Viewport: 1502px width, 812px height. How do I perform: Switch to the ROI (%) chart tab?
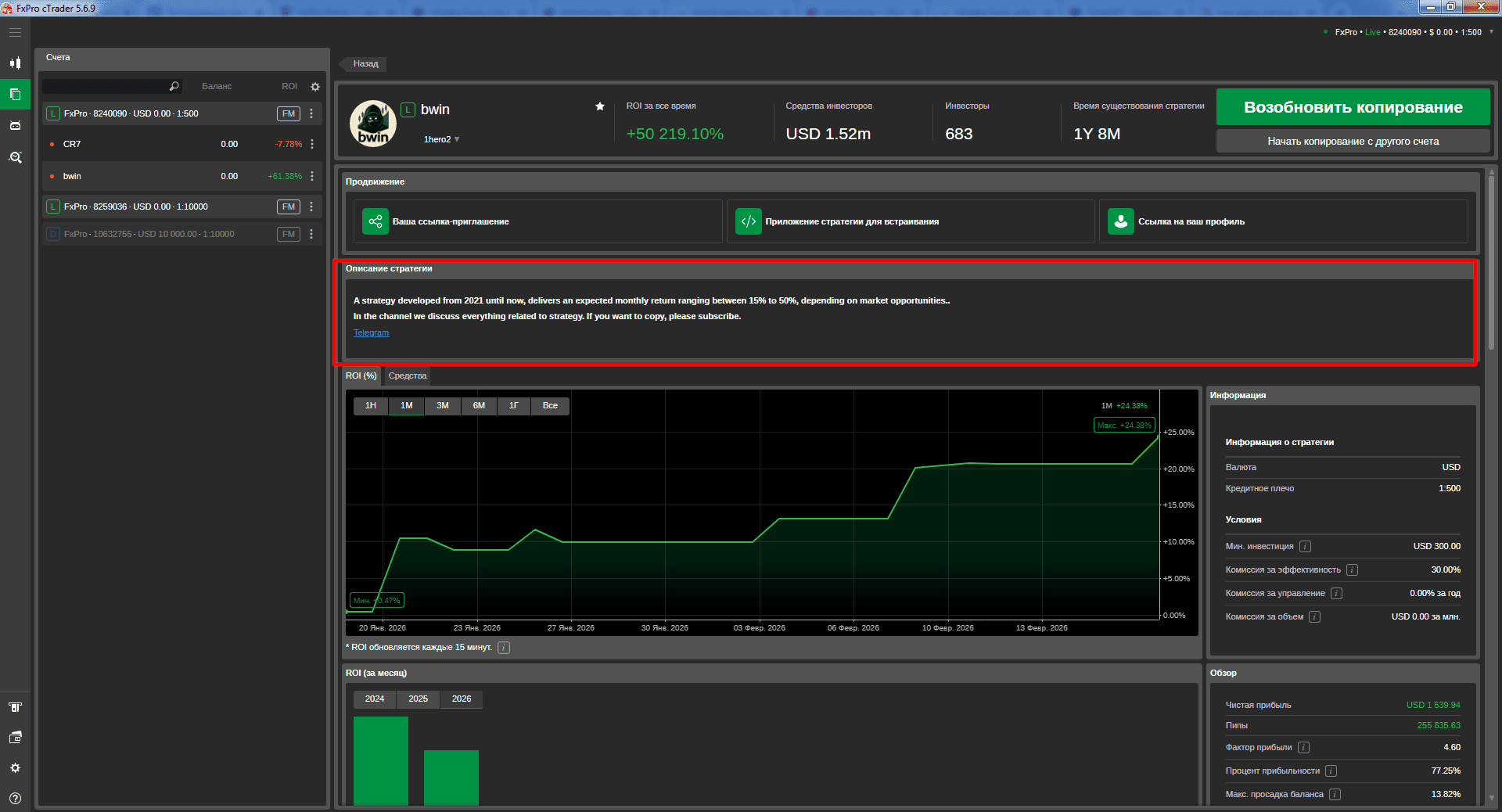[361, 376]
